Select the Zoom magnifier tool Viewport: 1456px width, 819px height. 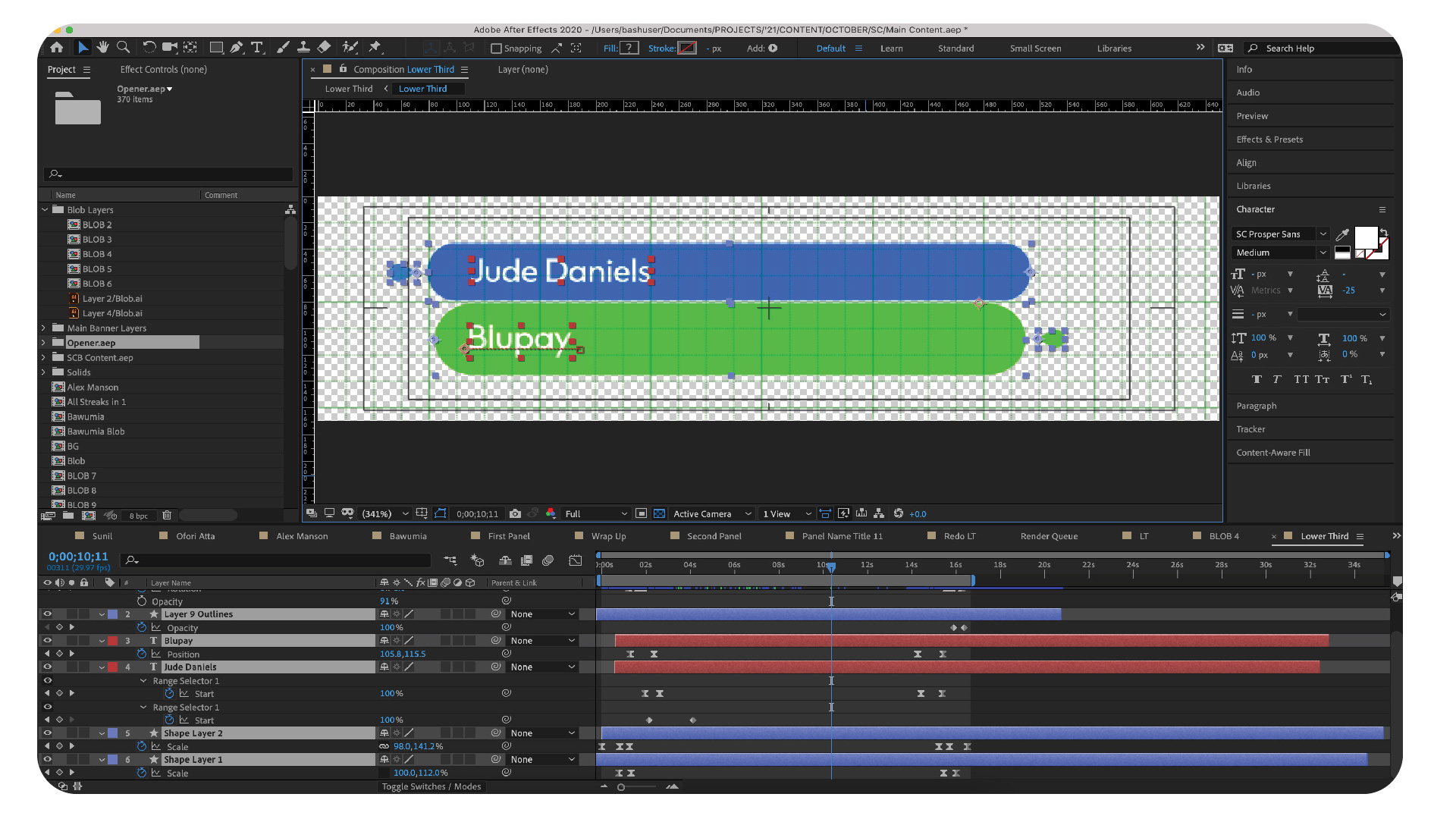tap(123, 48)
